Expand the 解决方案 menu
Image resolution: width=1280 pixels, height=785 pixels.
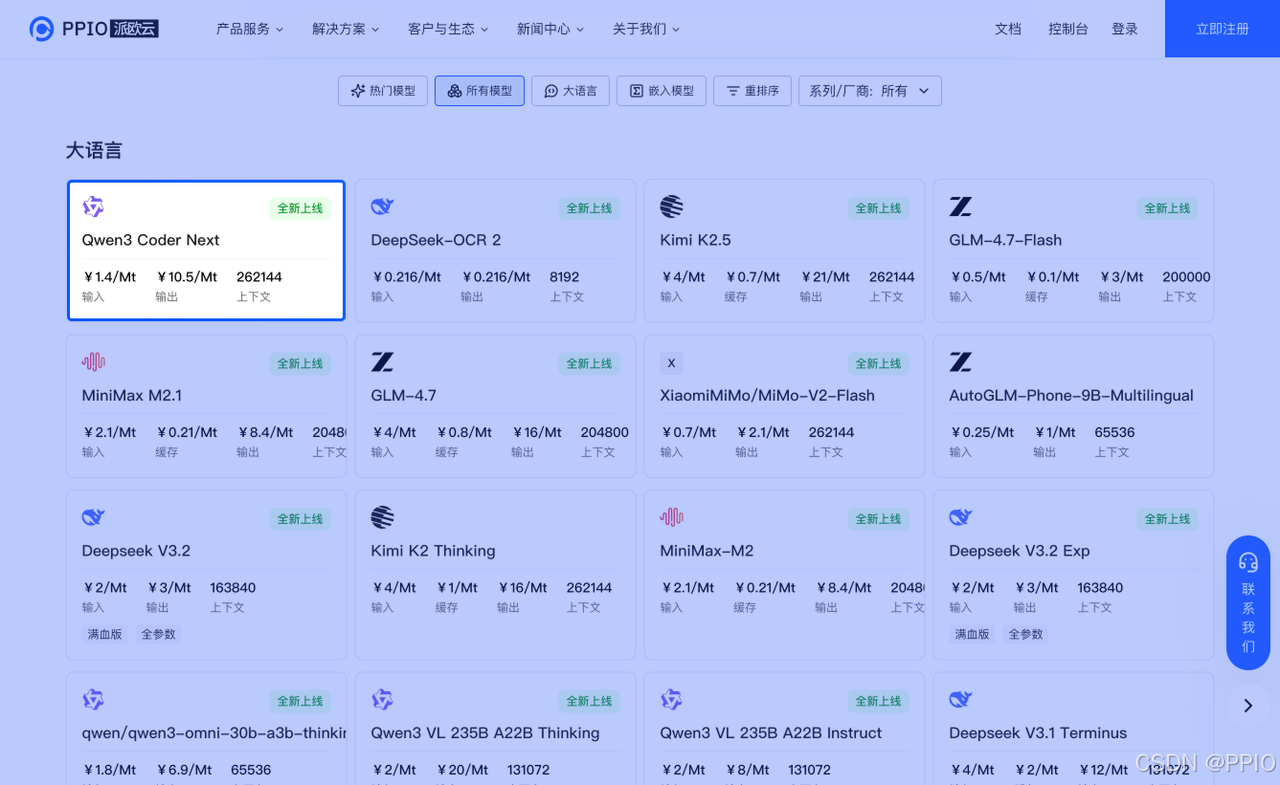pyautogui.click(x=346, y=29)
